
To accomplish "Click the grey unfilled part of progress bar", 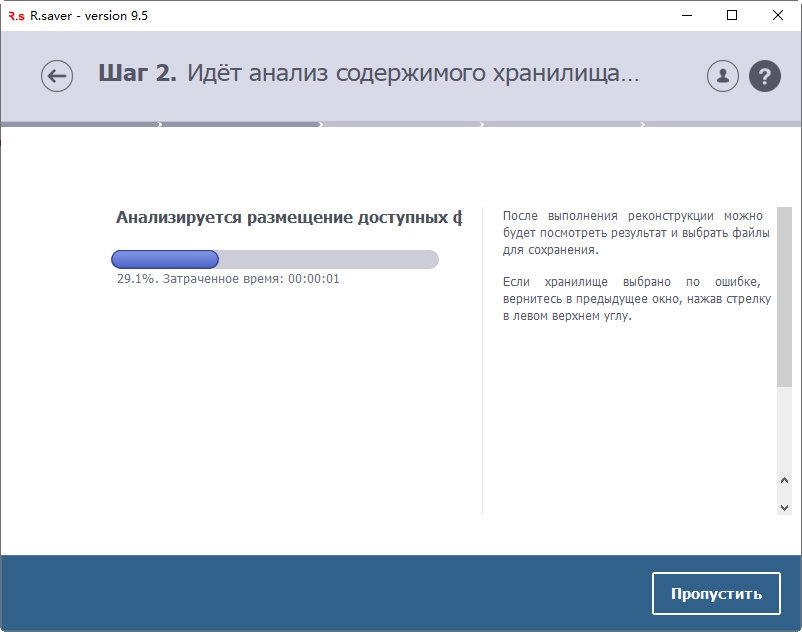I will pyautogui.click(x=328, y=260).
